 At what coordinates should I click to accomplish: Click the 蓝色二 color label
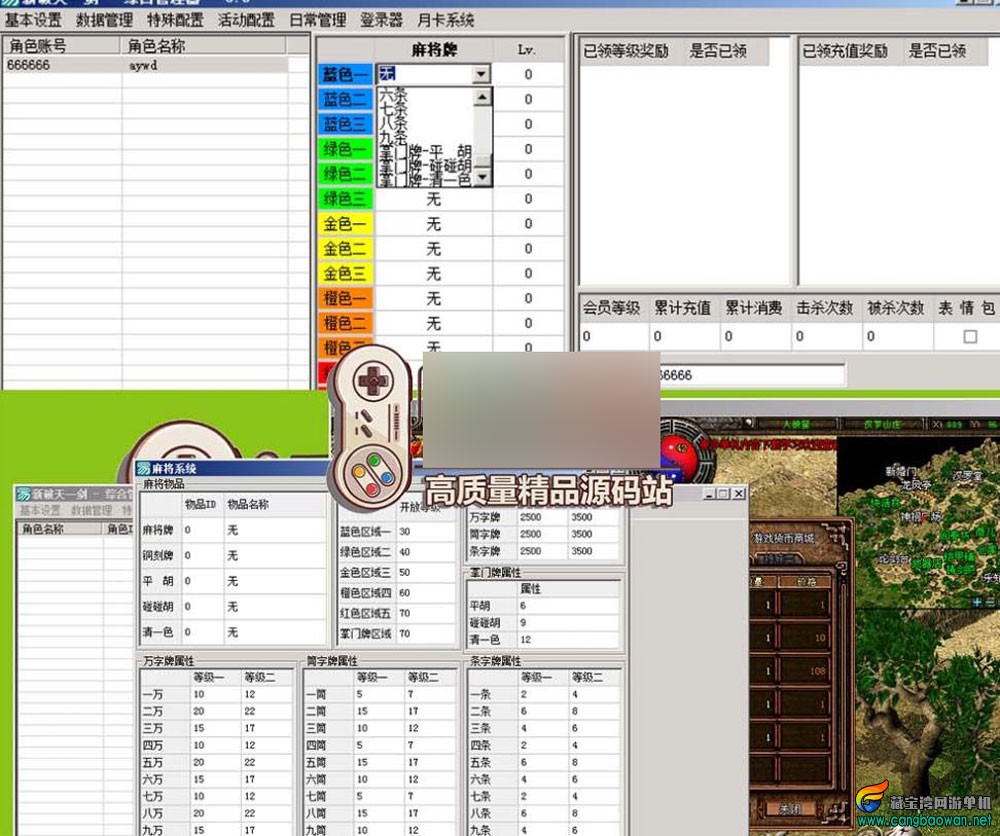345,99
